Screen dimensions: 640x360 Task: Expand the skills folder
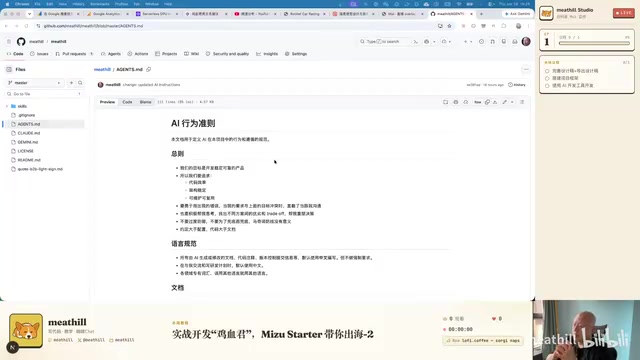[x=7, y=106]
